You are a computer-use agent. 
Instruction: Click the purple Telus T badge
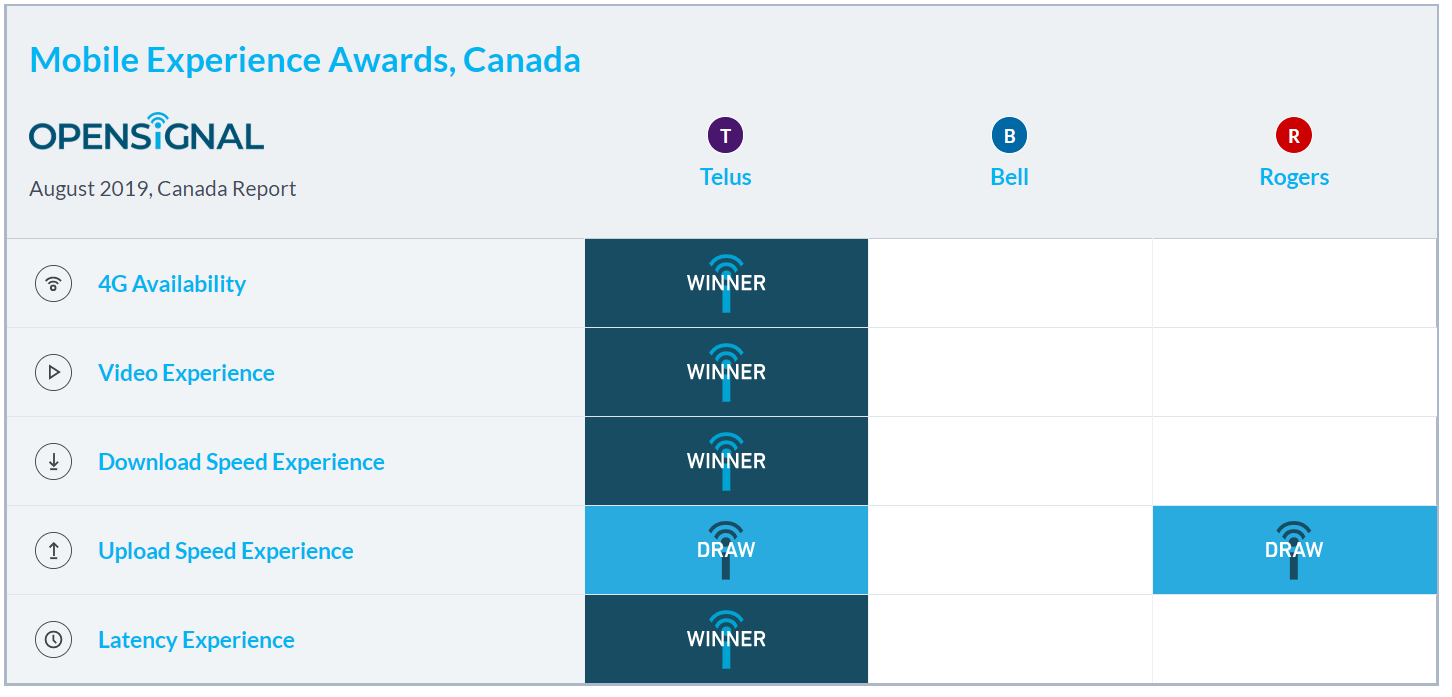tap(726, 136)
